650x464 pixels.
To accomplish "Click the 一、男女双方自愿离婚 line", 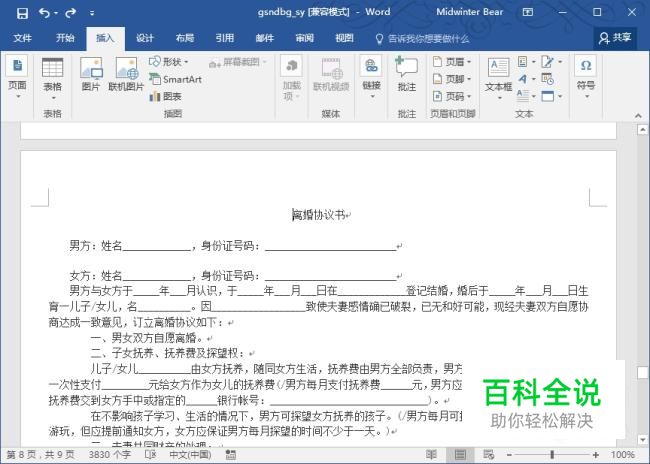I will click(x=147, y=338).
